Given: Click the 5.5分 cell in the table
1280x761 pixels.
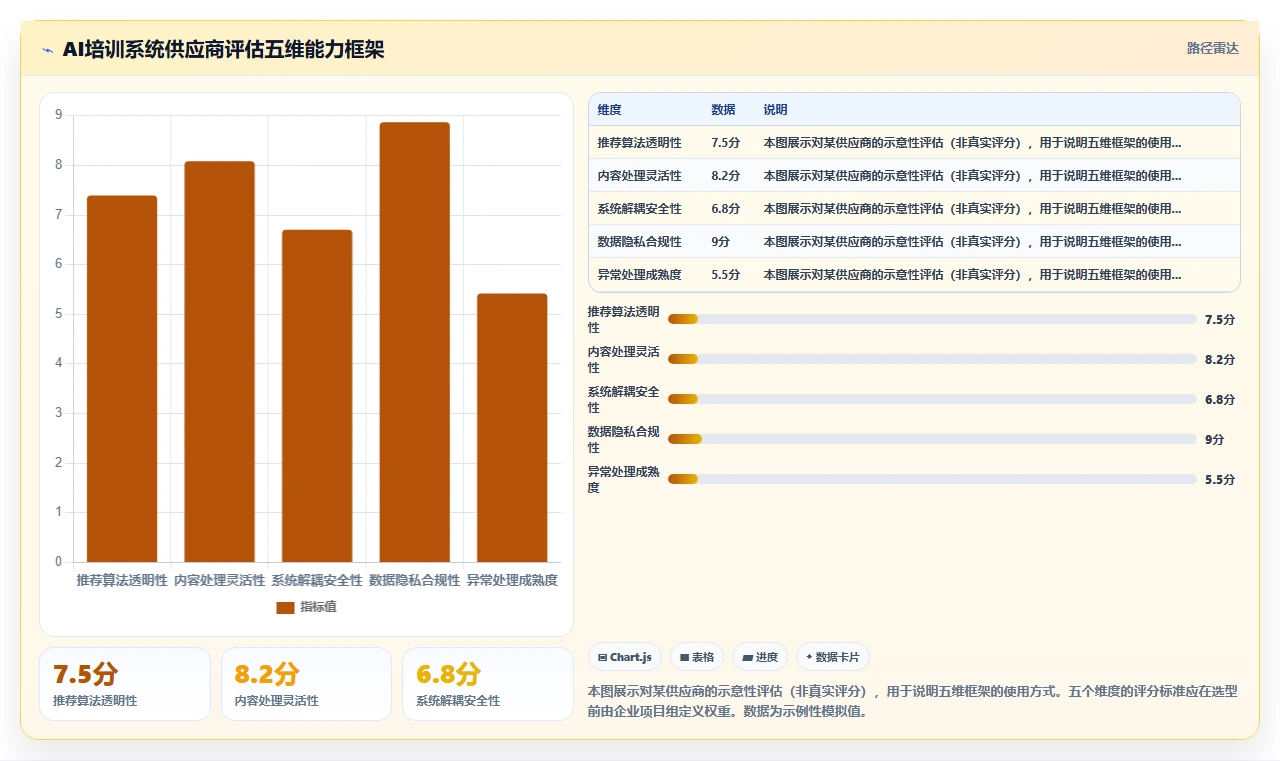Looking at the screenshot, I should point(725,275).
